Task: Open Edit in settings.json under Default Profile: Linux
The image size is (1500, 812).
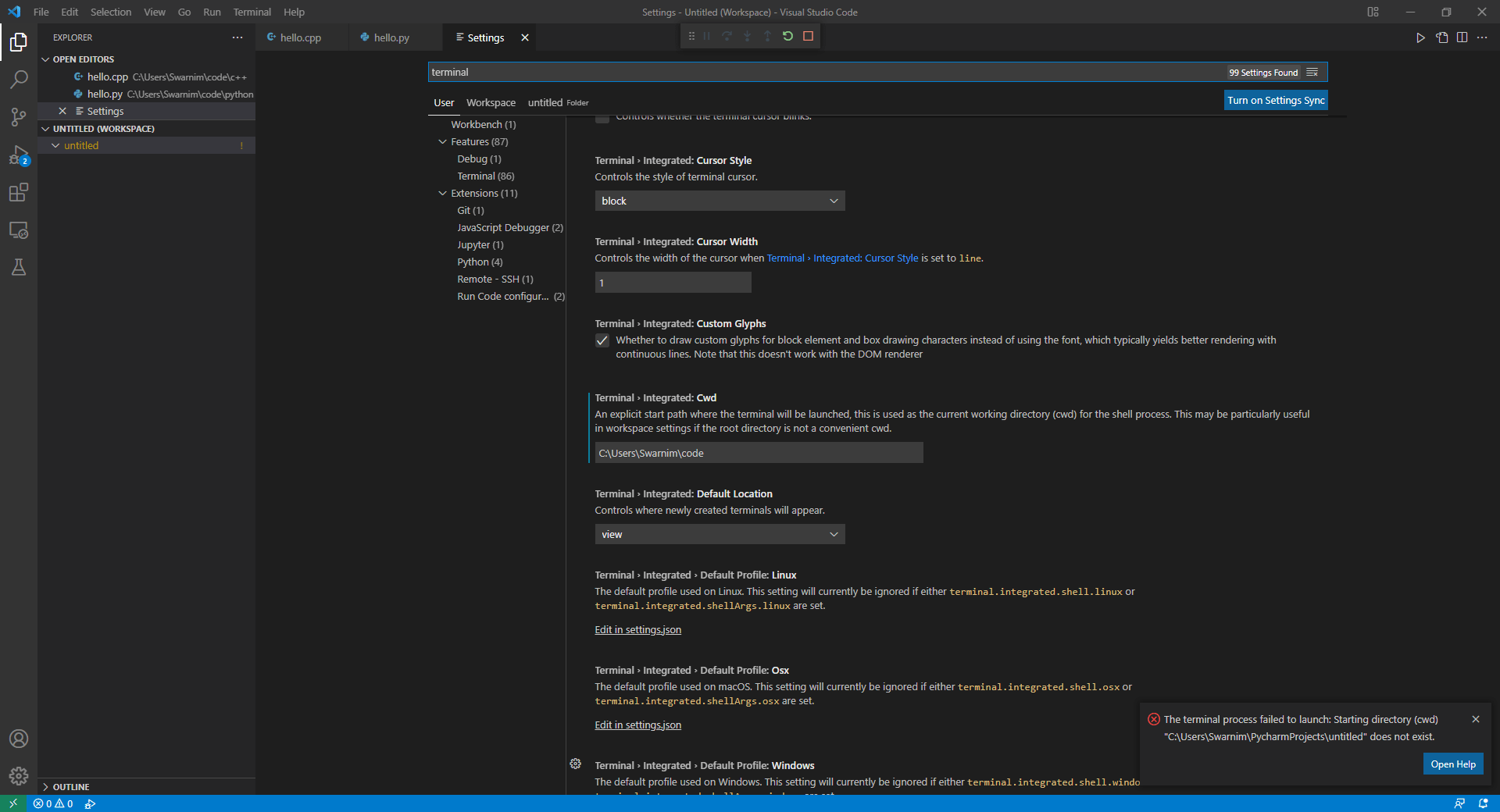Action: (637, 630)
